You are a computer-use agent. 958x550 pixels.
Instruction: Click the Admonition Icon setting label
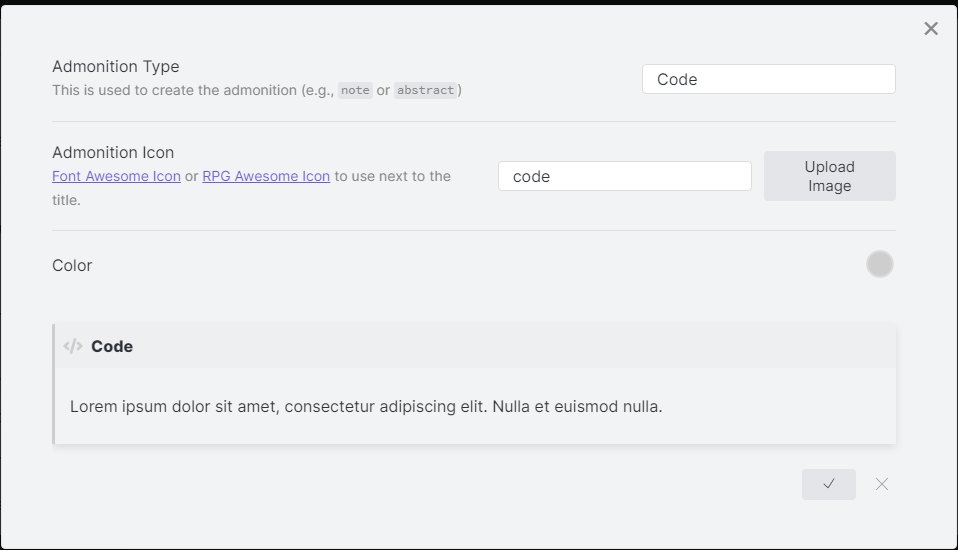point(113,152)
